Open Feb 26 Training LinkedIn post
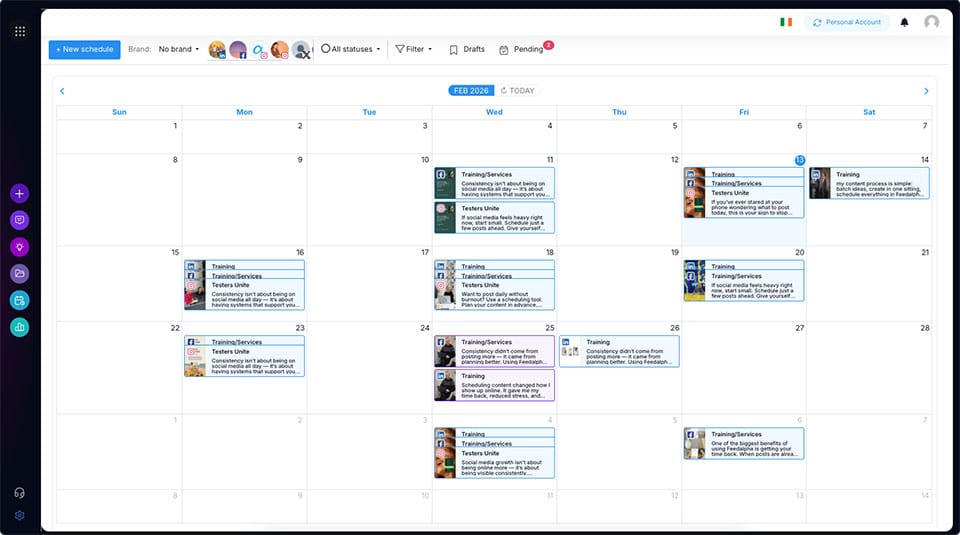 (619, 351)
